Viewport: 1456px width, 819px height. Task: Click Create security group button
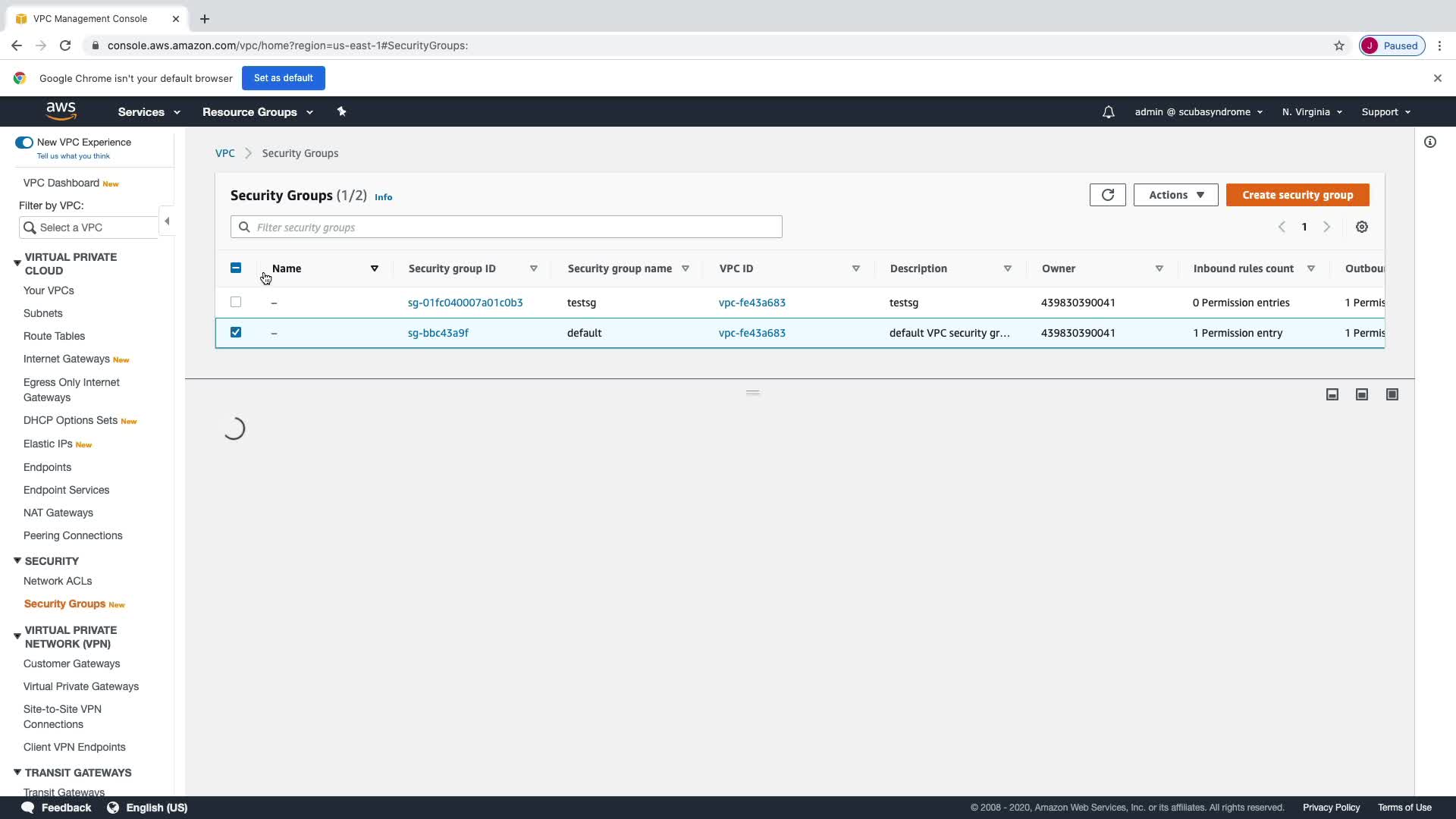(1297, 195)
